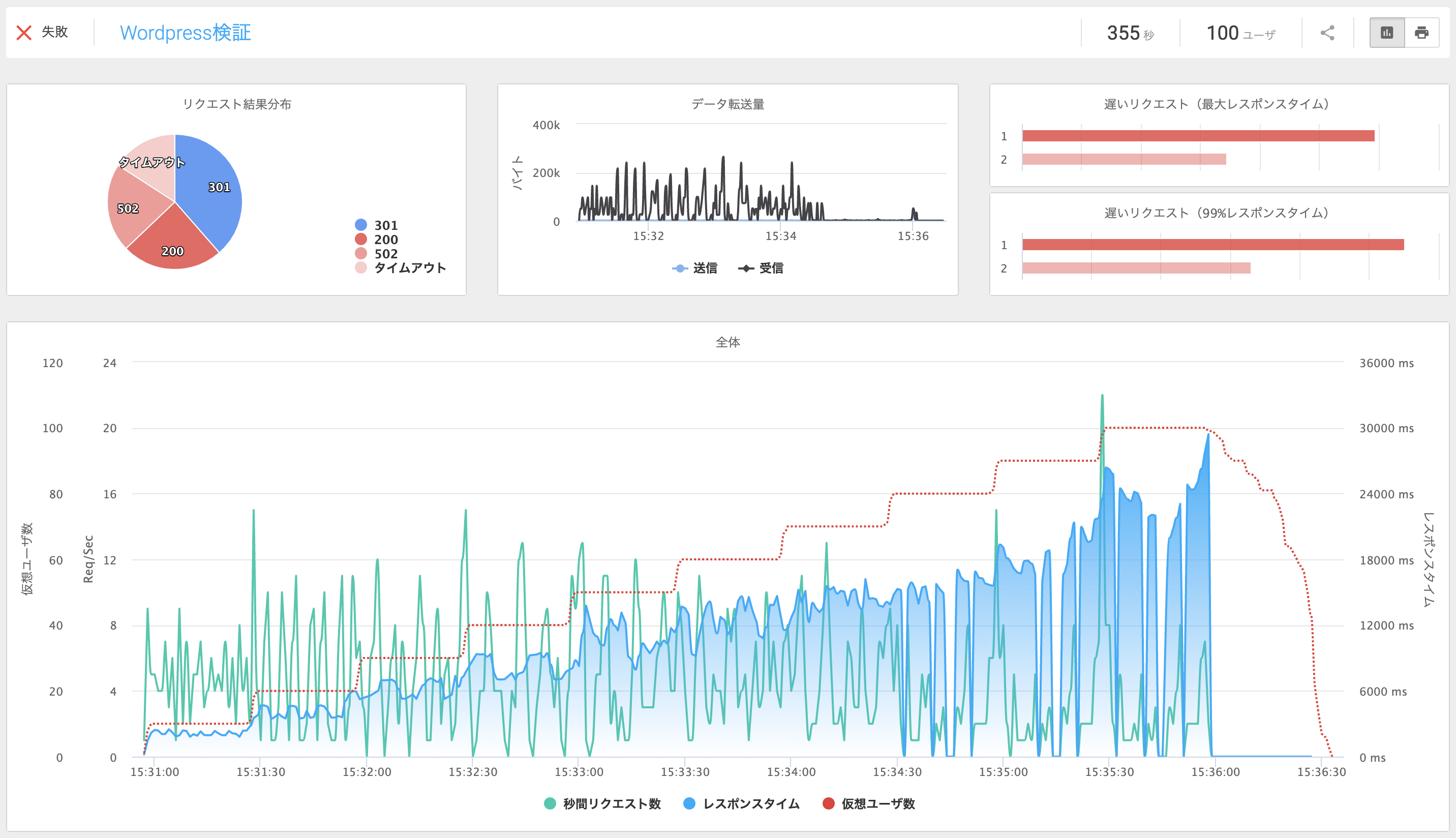Click the 失敗 status label

54,32
